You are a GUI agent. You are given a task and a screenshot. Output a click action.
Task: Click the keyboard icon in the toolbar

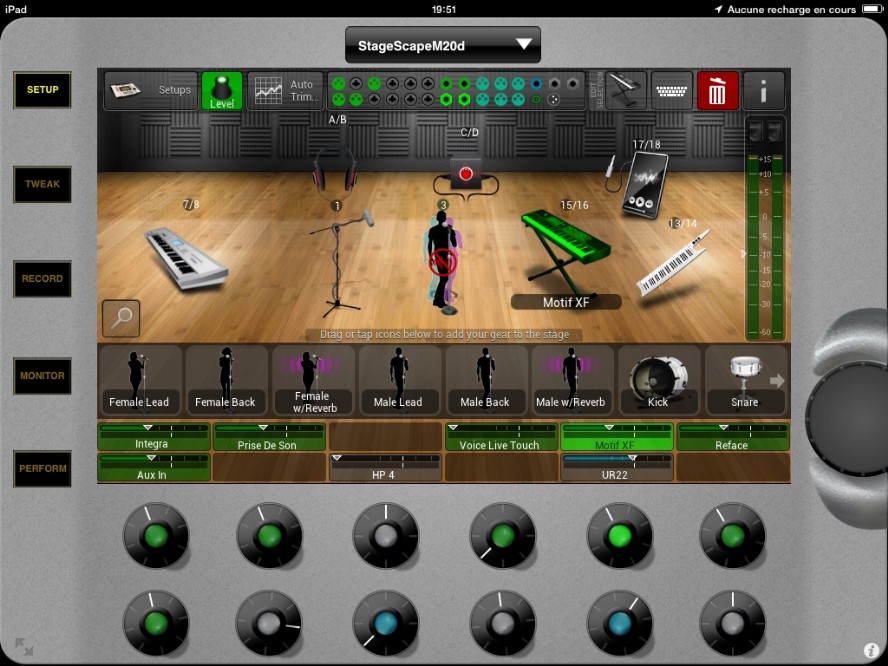point(672,91)
